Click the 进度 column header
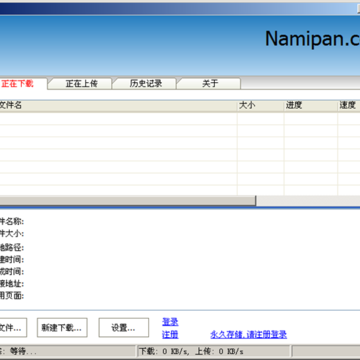 (311, 106)
